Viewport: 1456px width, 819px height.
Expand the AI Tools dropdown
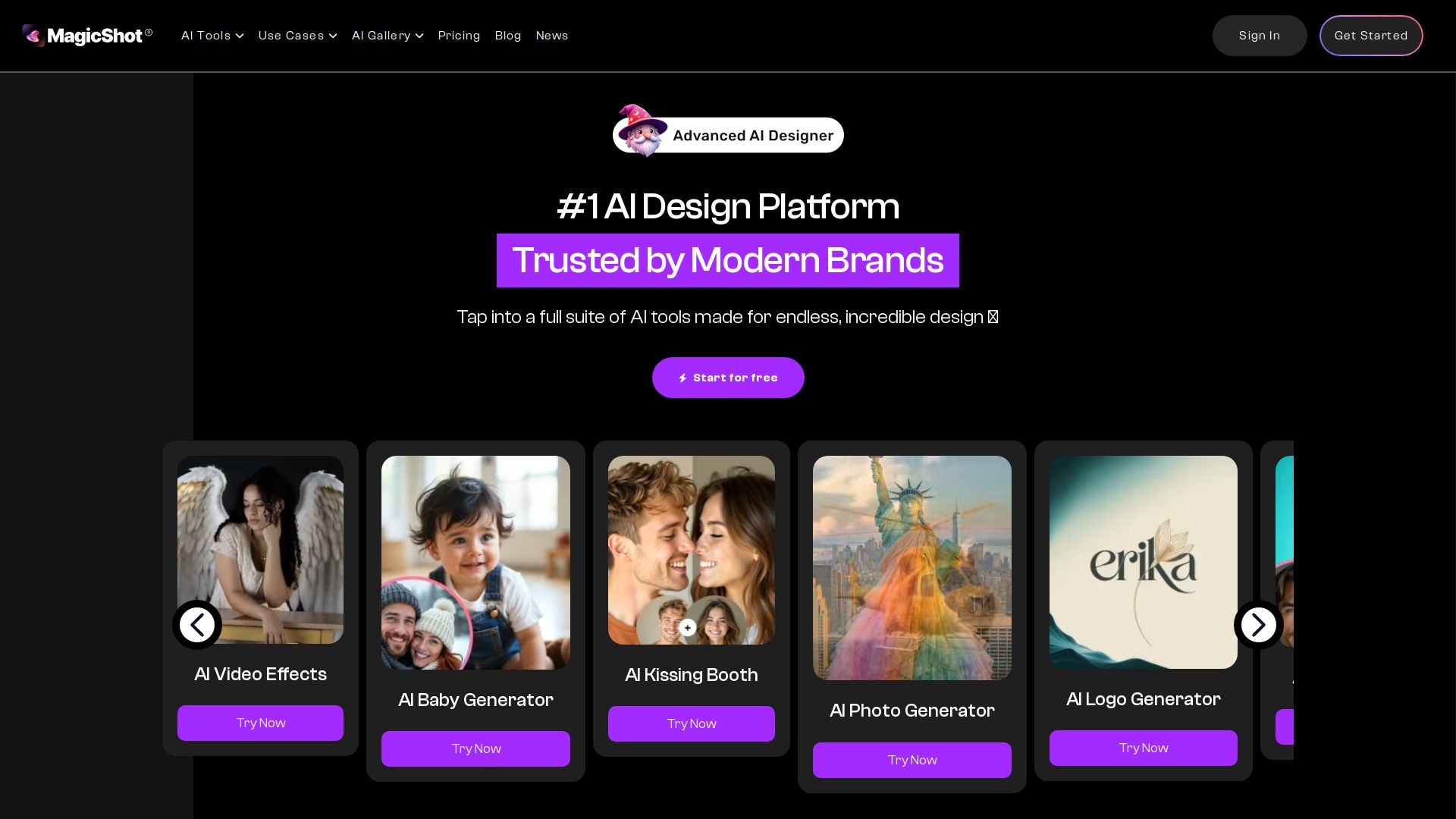tap(212, 36)
